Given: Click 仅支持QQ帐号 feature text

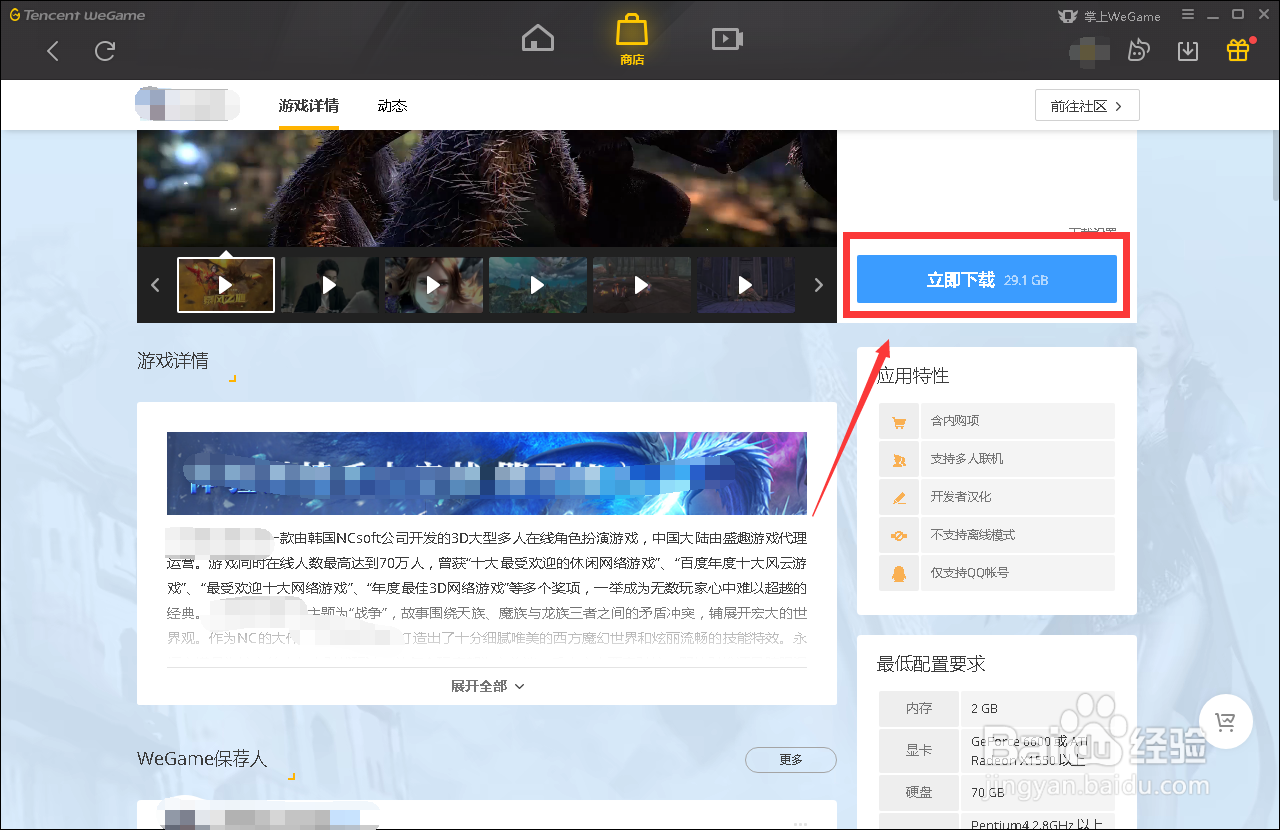Looking at the screenshot, I should (x=970, y=573).
